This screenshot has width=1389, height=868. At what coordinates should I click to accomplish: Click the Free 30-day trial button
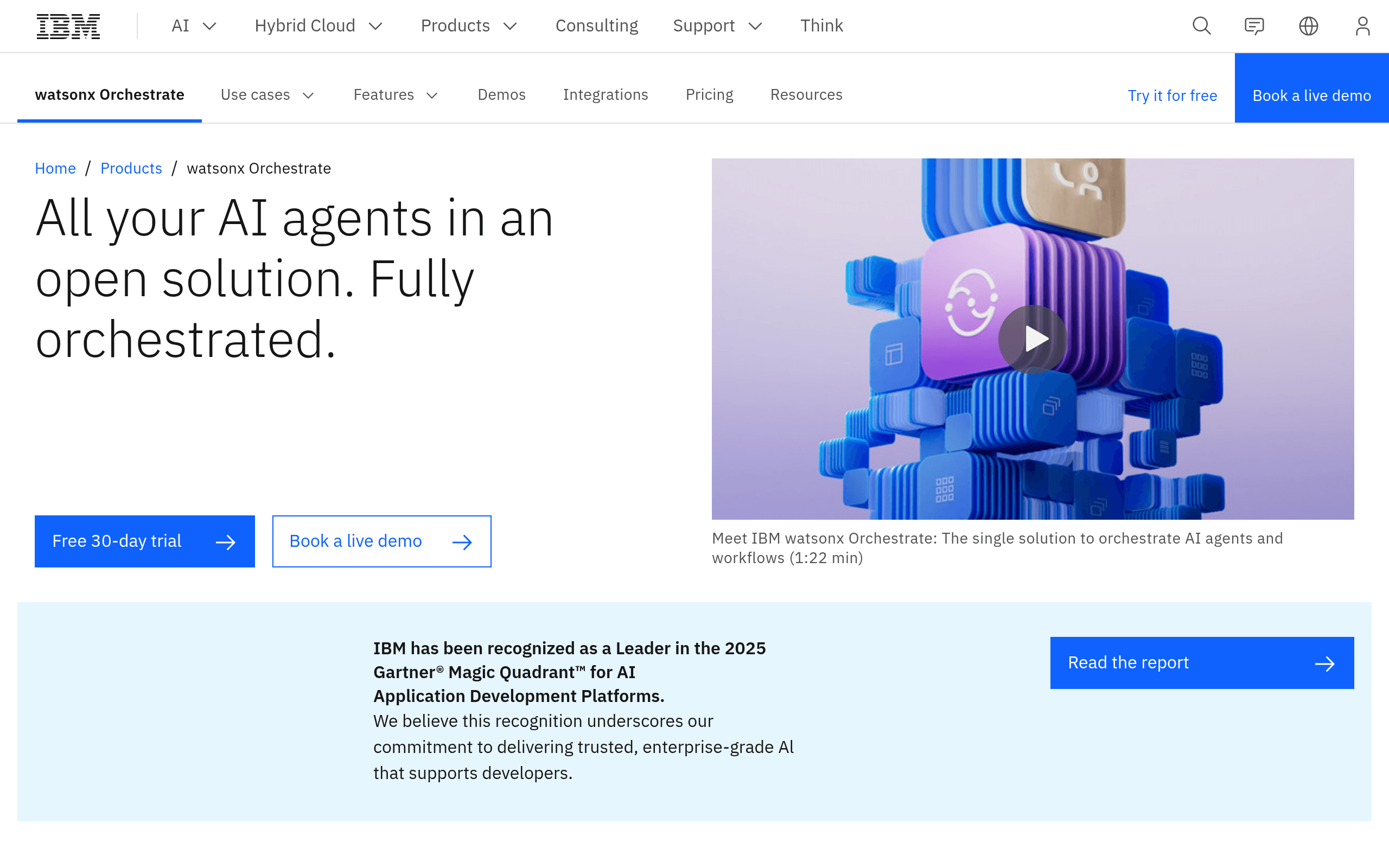tap(144, 541)
